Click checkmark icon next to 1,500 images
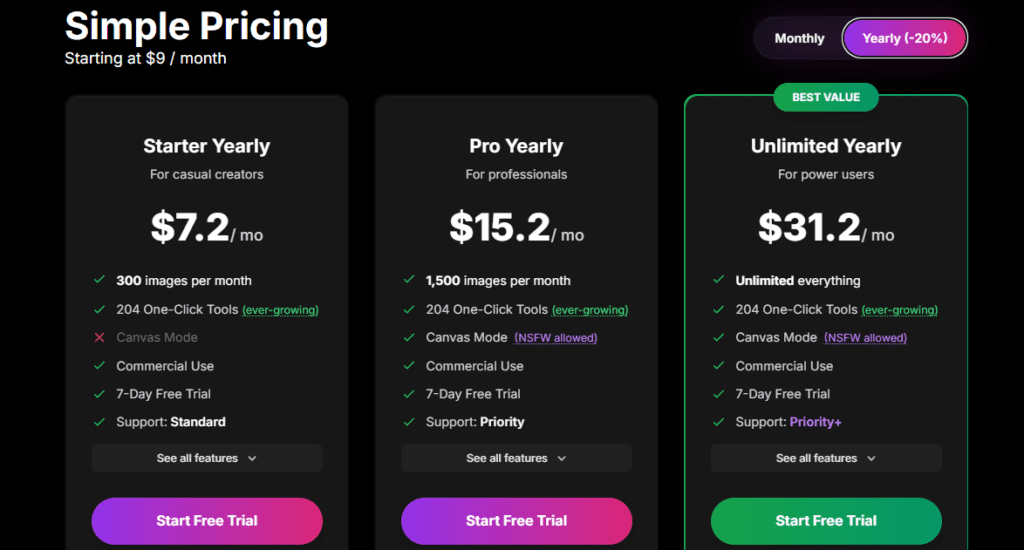 point(409,281)
